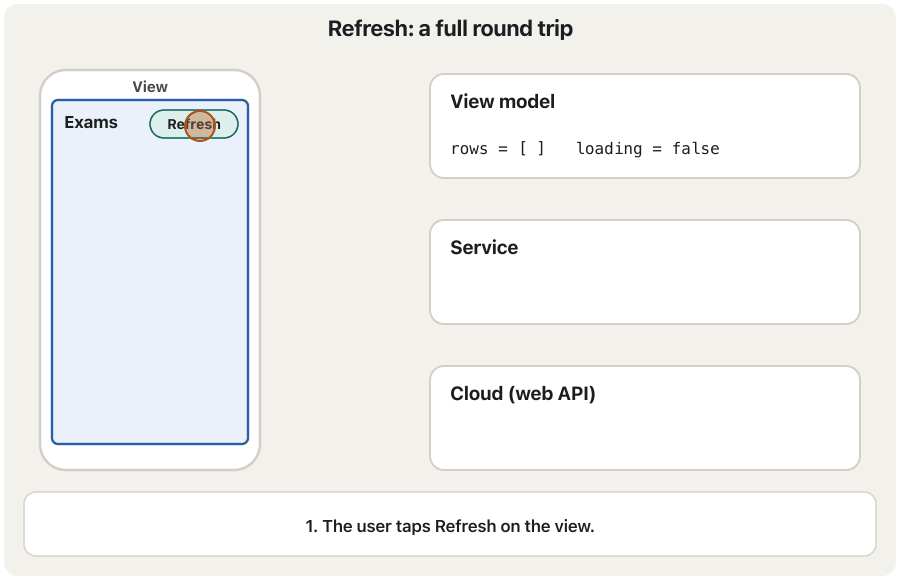The height and width of the screenshot is (580, 900).
Task: Select the "Exams" heading in the phone view
Action: tap(91, 122)
